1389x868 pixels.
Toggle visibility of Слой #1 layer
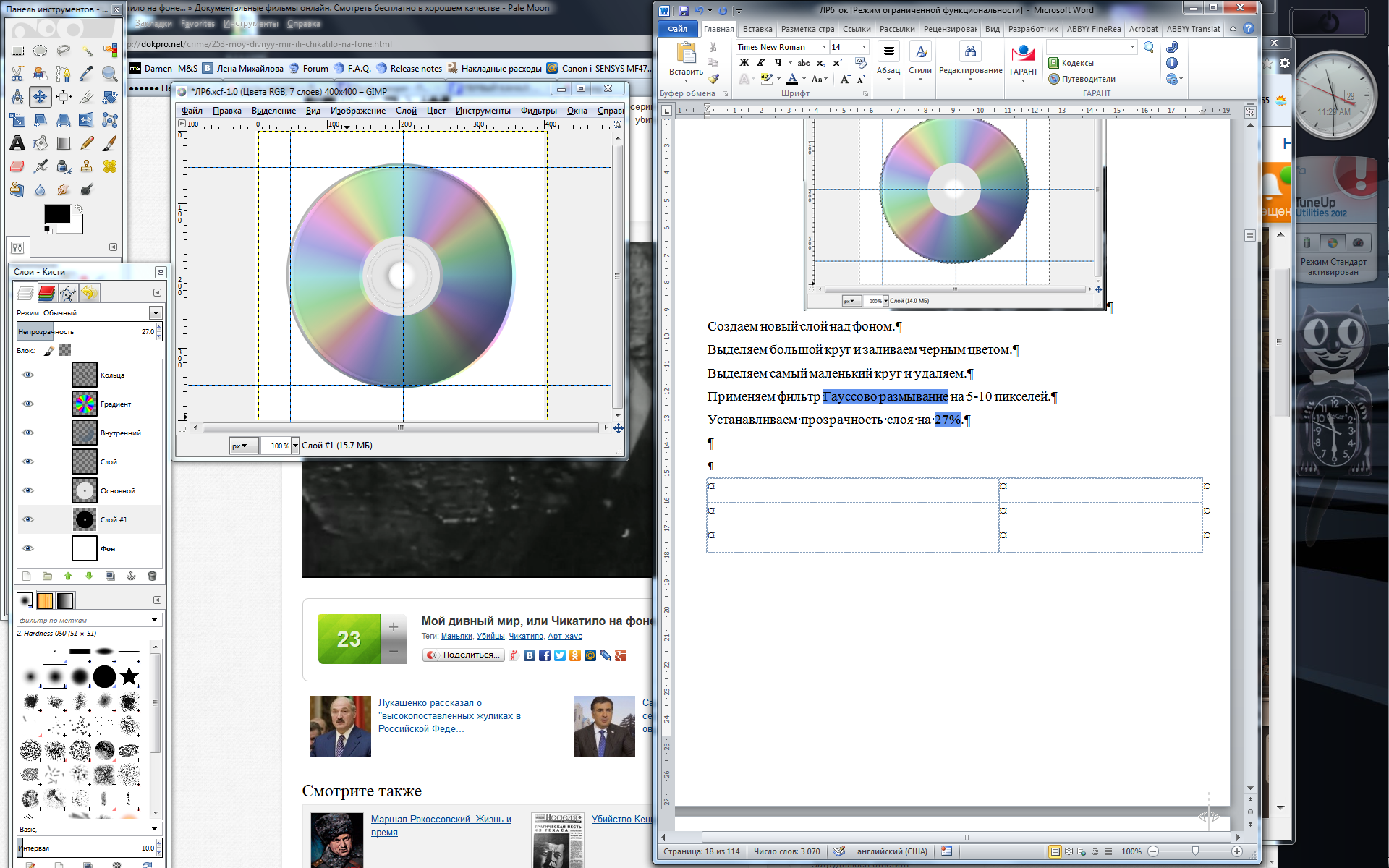pos(28,519)
